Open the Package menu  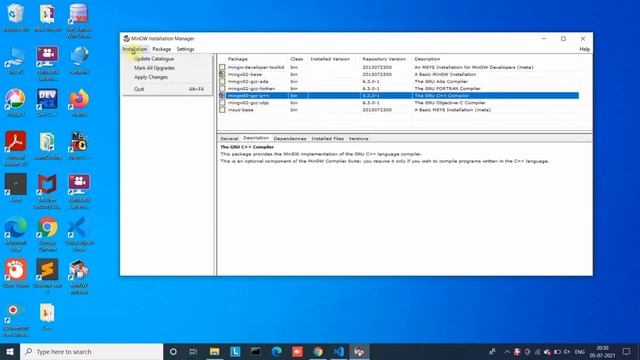(162, 49)
